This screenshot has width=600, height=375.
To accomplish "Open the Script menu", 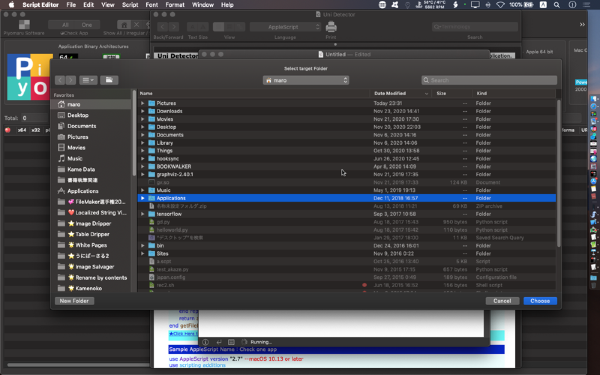I will click(x=130, y=5).
